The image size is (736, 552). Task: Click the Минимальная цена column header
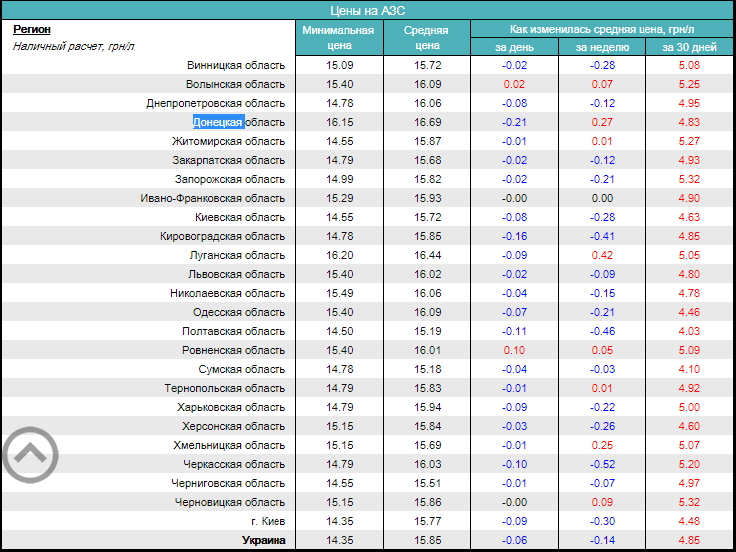click(x=339, y=37)
